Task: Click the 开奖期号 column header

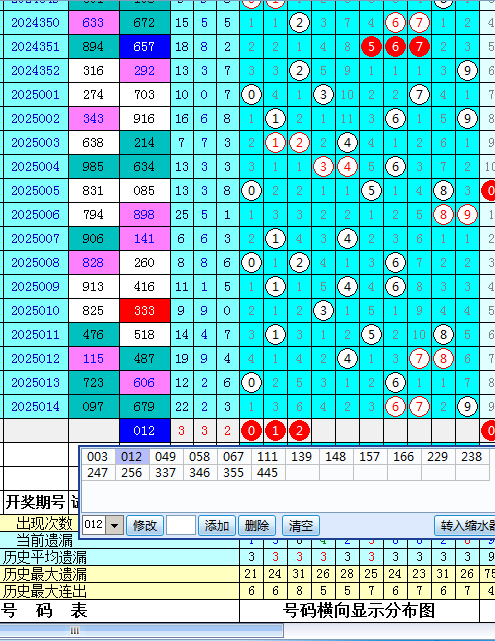Action: tap(35, 502)
